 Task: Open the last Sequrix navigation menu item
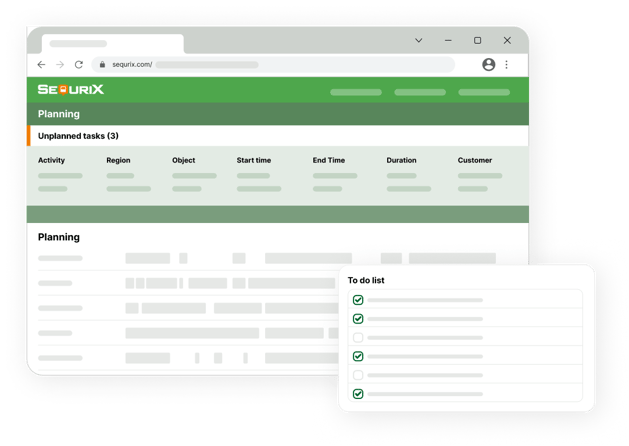484,92
